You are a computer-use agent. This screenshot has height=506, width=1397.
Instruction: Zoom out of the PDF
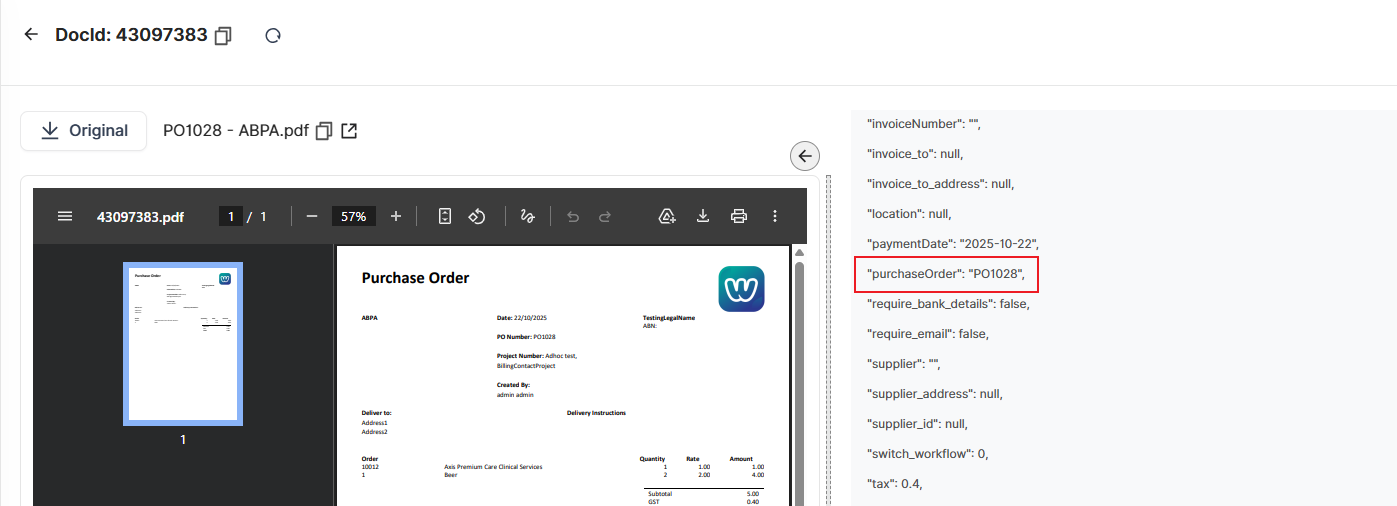[x=312, y=216]
